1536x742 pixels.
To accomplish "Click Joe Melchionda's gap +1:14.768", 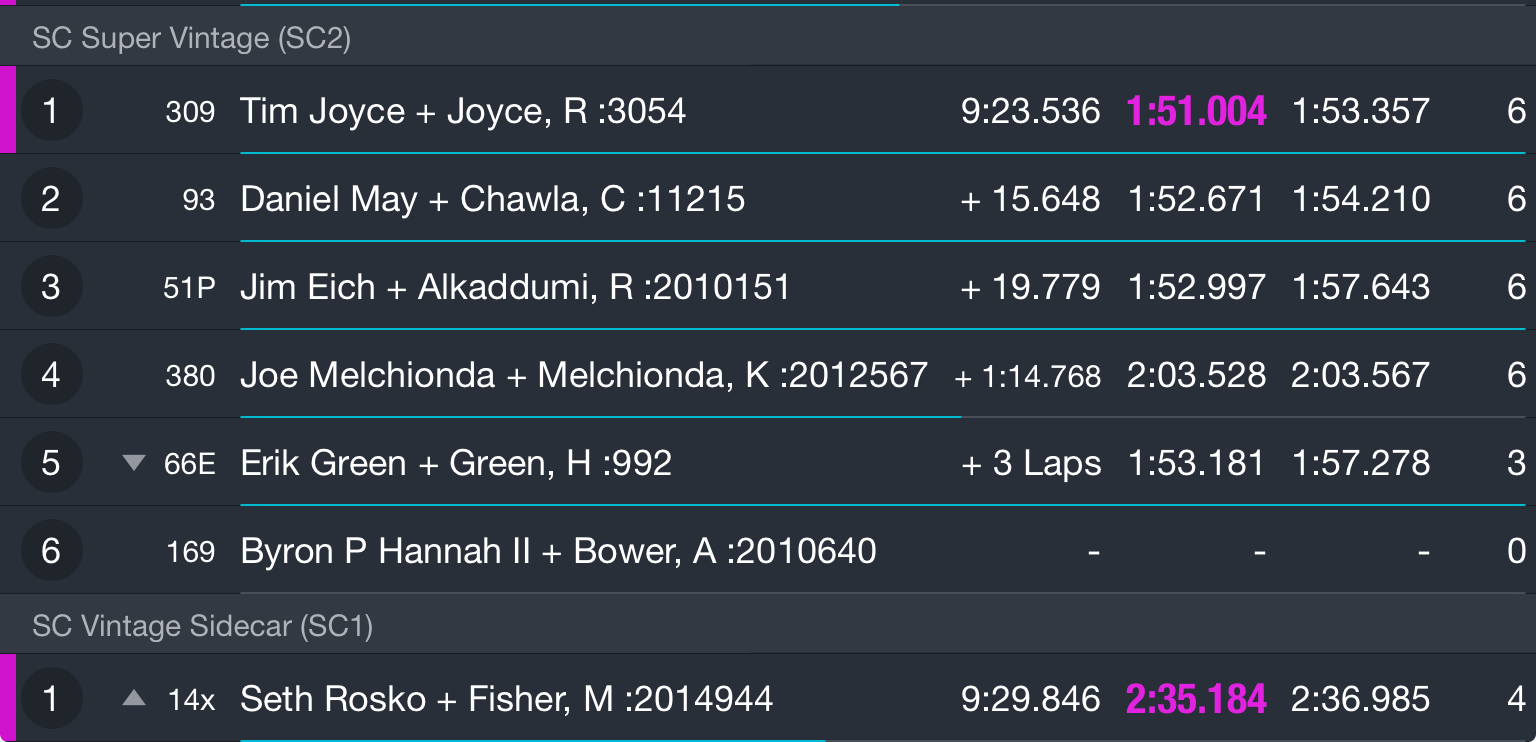I will 1028,376.
